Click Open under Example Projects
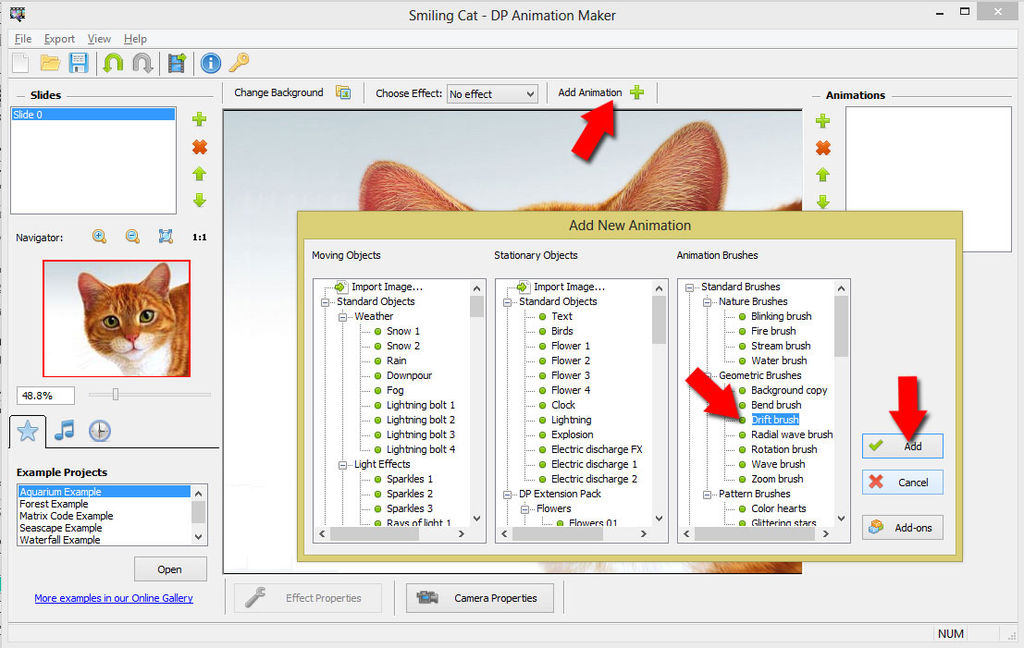Viewport: 1024px width, 648px height. (x=170, y=569)
